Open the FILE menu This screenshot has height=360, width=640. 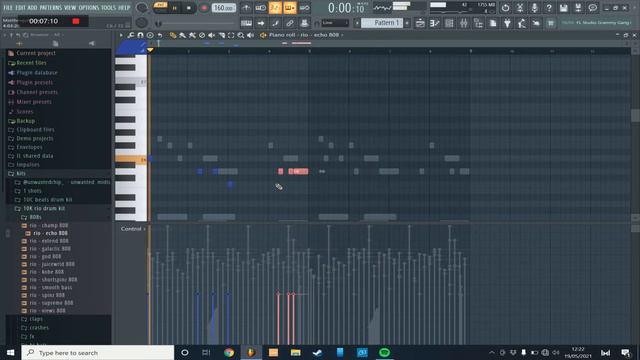pos(8,8)
